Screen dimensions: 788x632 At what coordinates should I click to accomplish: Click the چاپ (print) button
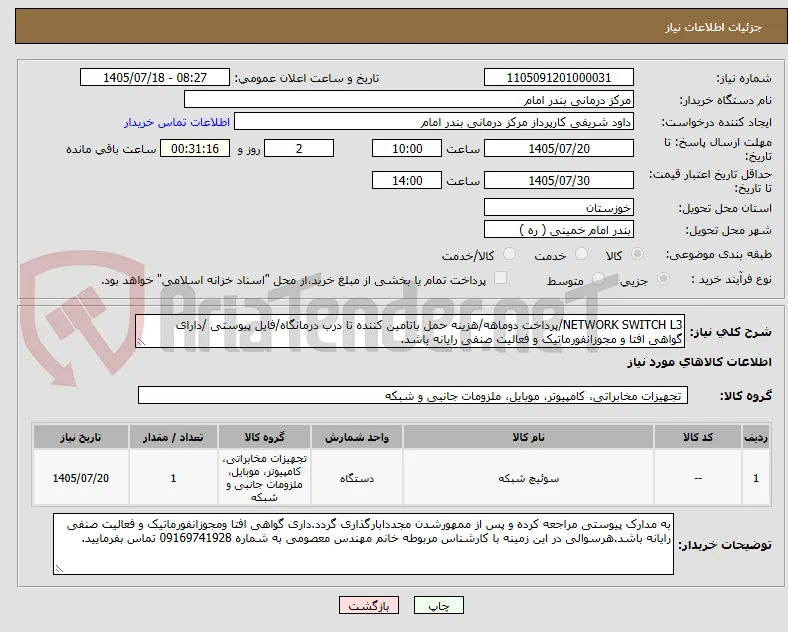pyautogui.click(x=438, y=605)
